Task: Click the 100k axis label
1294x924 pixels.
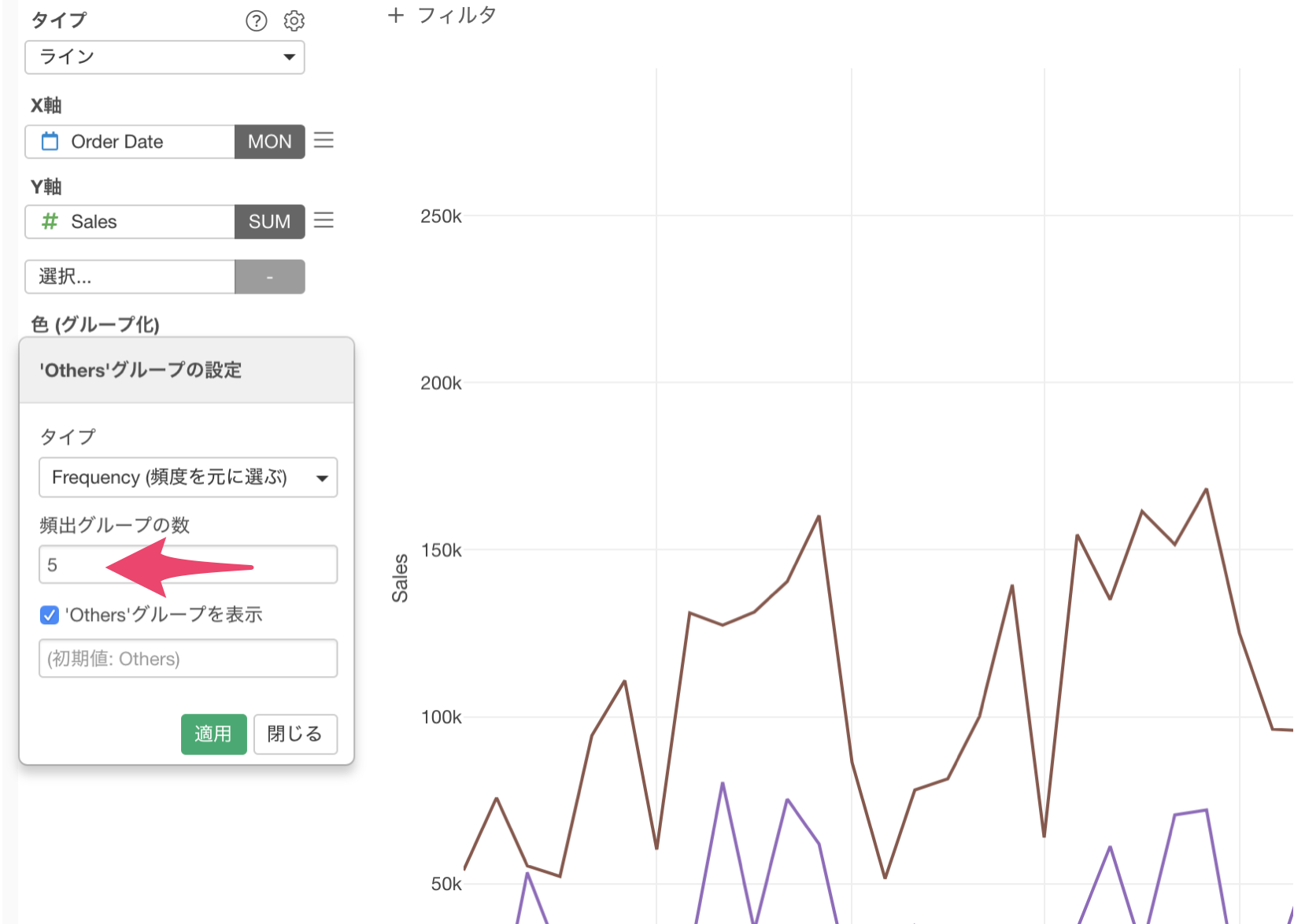Action: coord(441,717)
